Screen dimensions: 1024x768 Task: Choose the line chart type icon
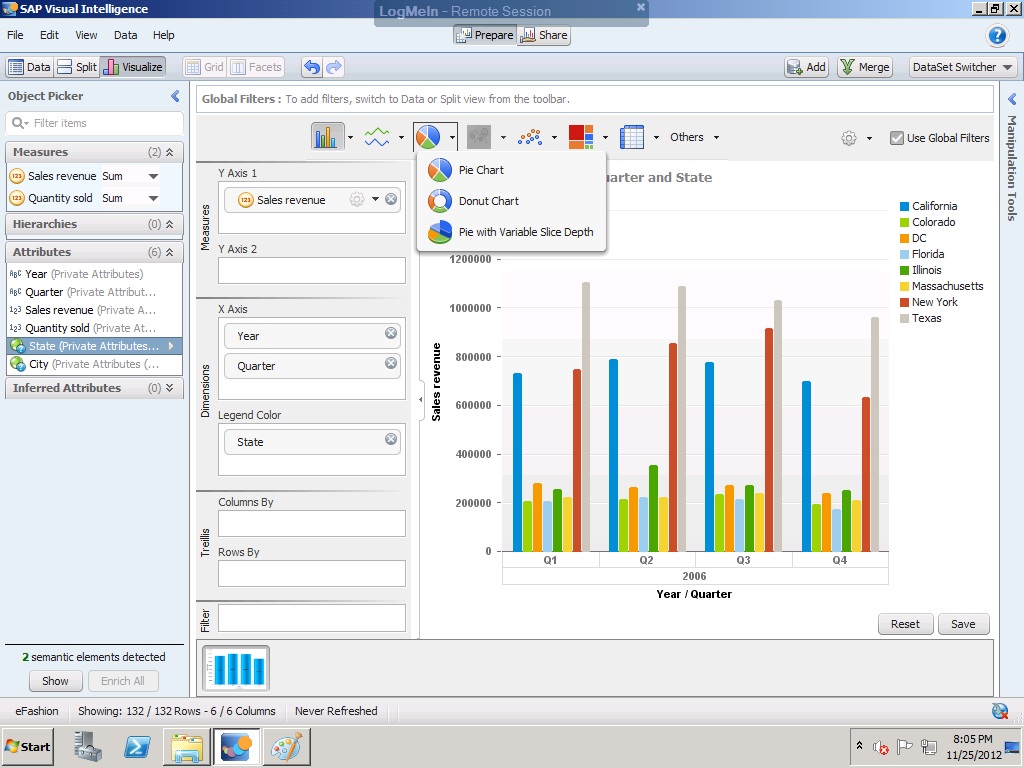(377, 137)
